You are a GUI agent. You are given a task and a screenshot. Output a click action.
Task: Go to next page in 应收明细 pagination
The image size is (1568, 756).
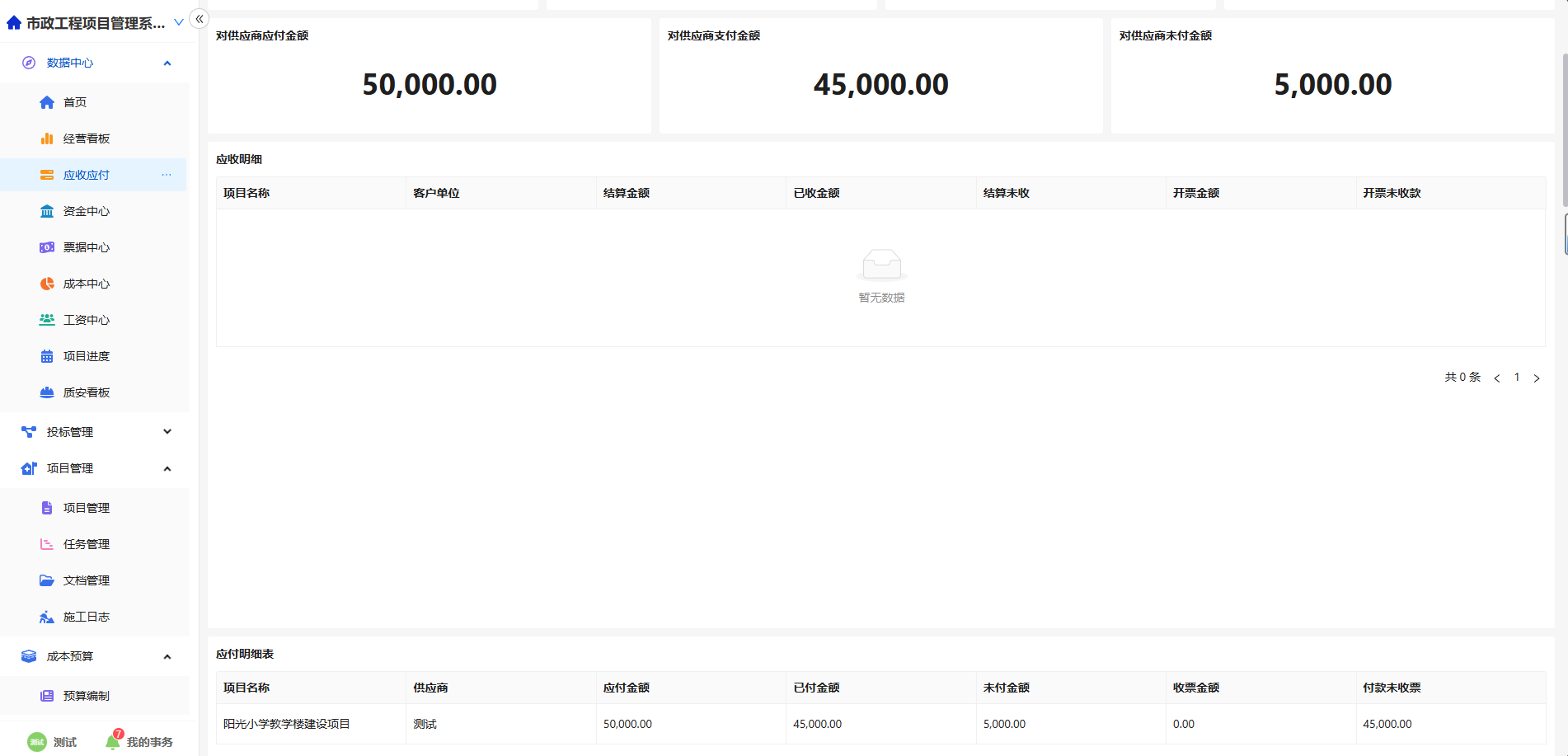(1537, 378)
